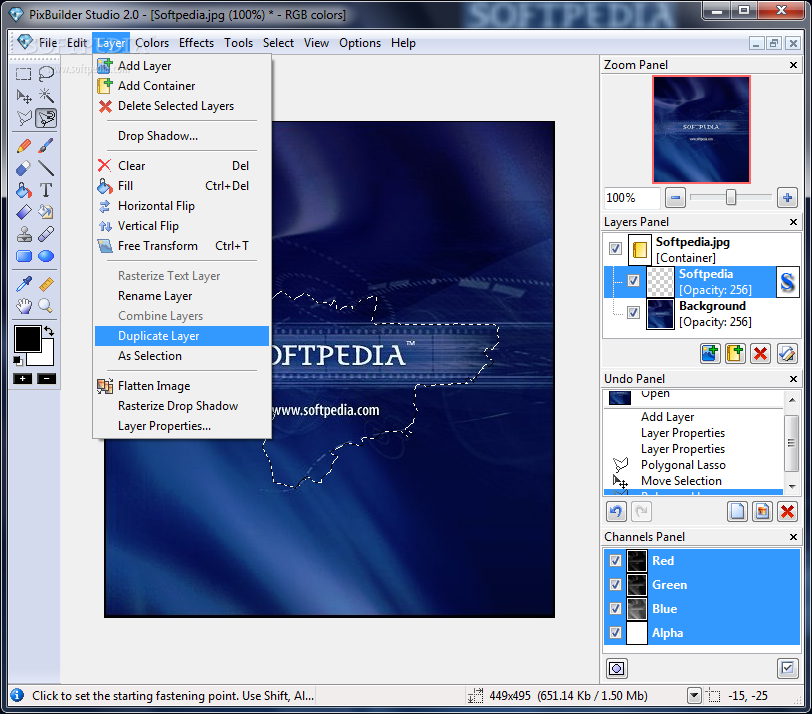The image size is (812, 714).
Task: Select the healing bandage tool
Action: 46,234
